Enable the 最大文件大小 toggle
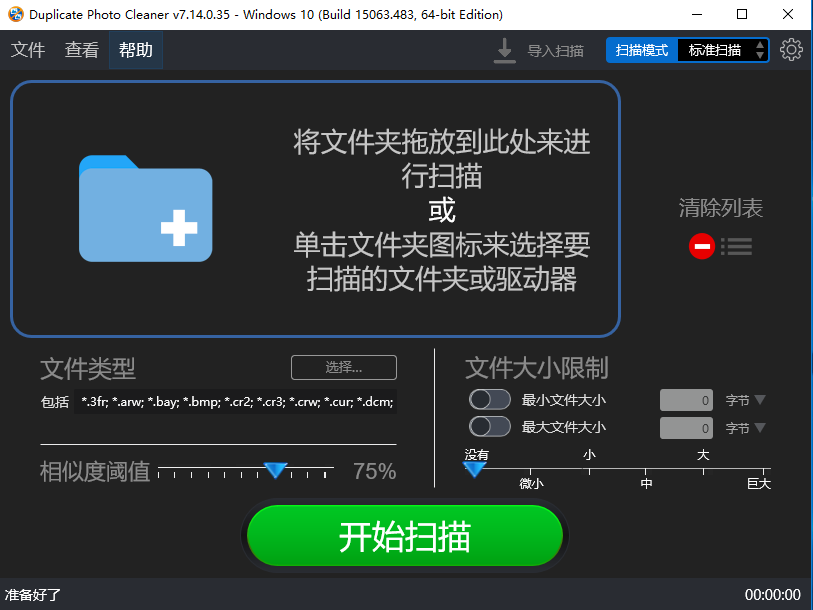Viewport: 813px width, 610px height. tap(490, 427)
